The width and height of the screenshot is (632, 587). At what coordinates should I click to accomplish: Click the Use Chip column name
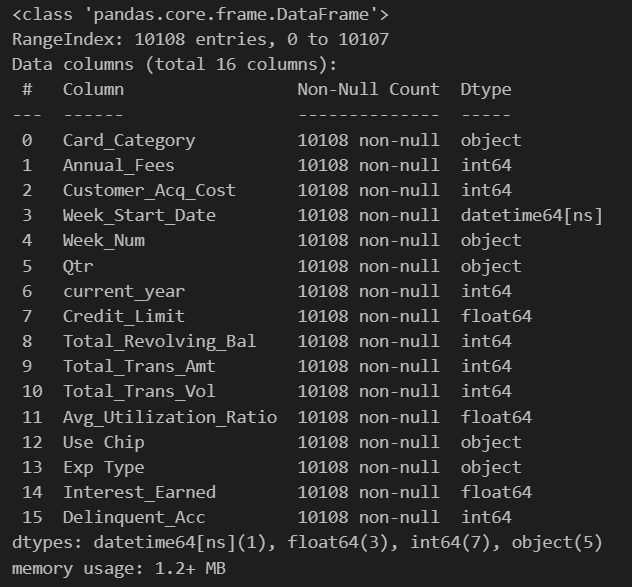click(x=104, y=442)
